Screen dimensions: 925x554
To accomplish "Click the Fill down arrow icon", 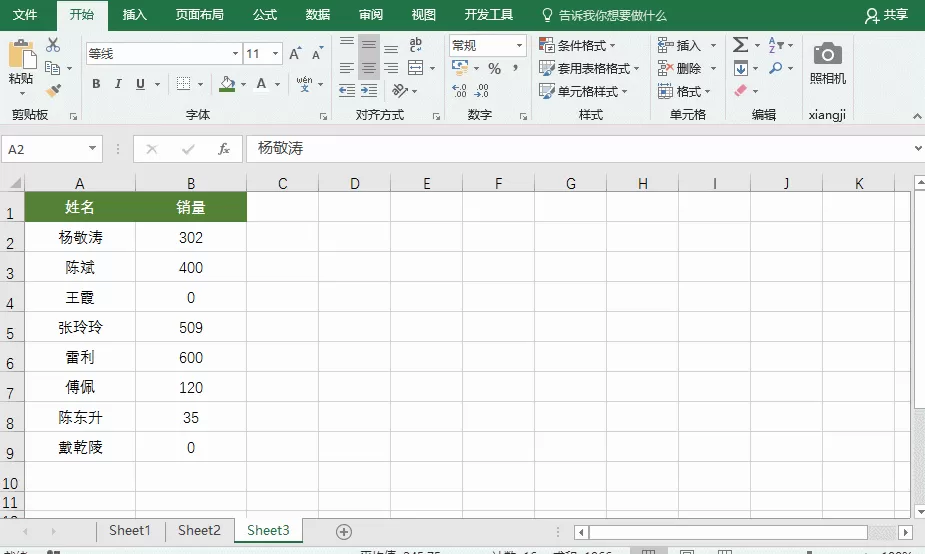I will point(741,68).
